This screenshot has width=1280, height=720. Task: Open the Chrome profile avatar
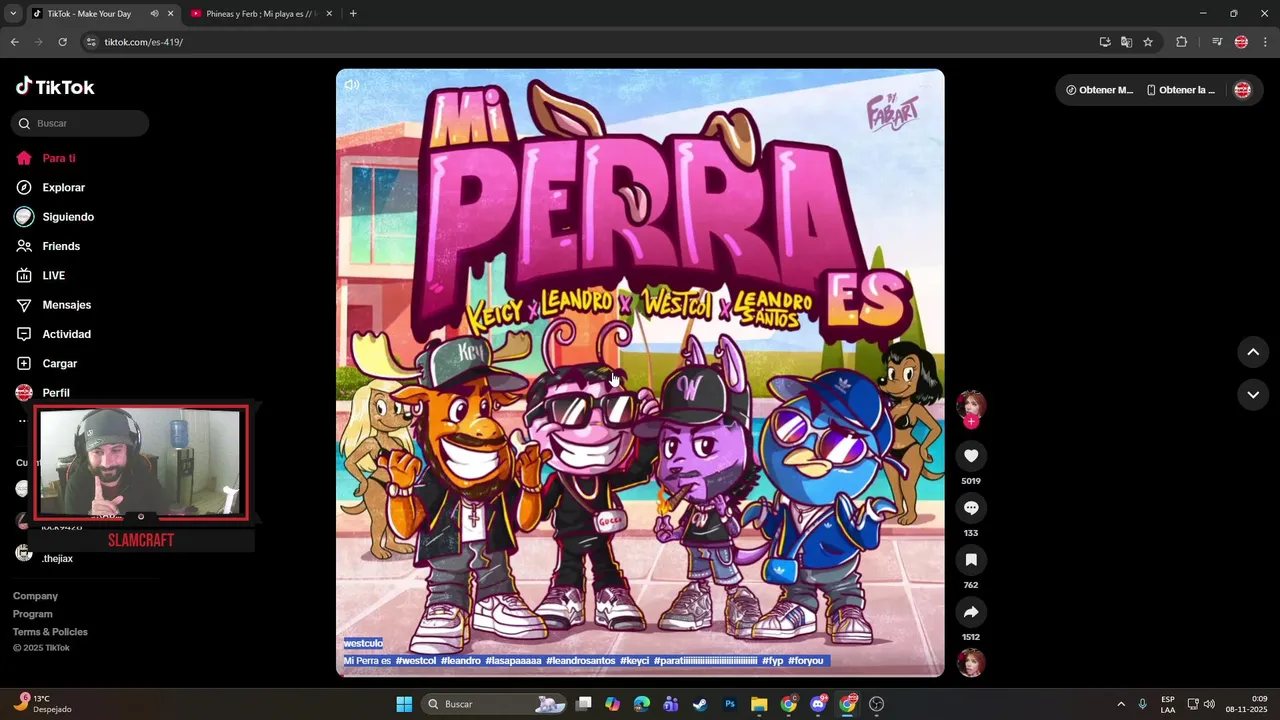[x=1241, y=42]
